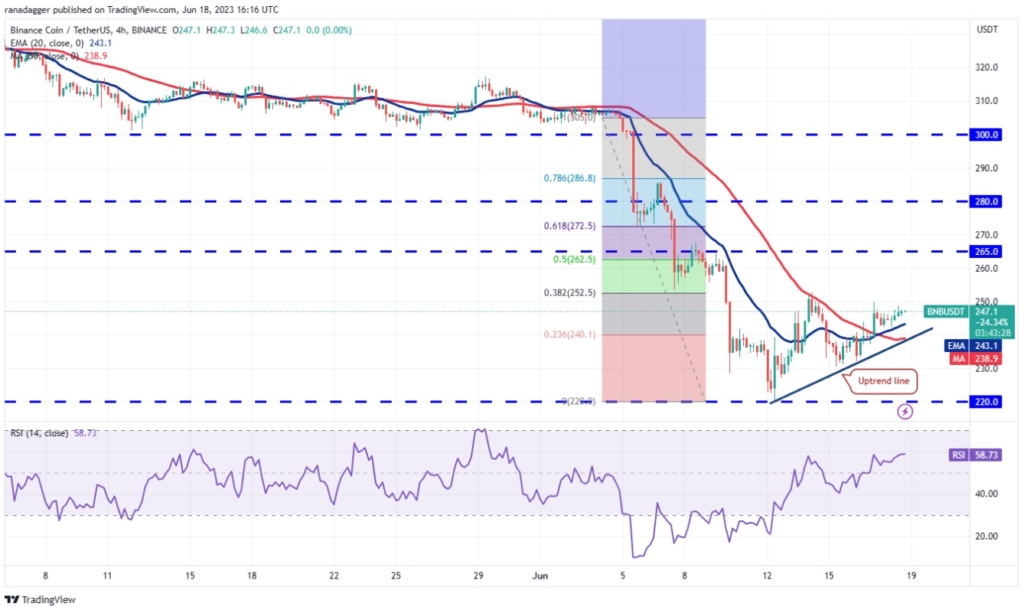
Task: Click the TradingView logo at bottom left
Action: tap(40, 600)
